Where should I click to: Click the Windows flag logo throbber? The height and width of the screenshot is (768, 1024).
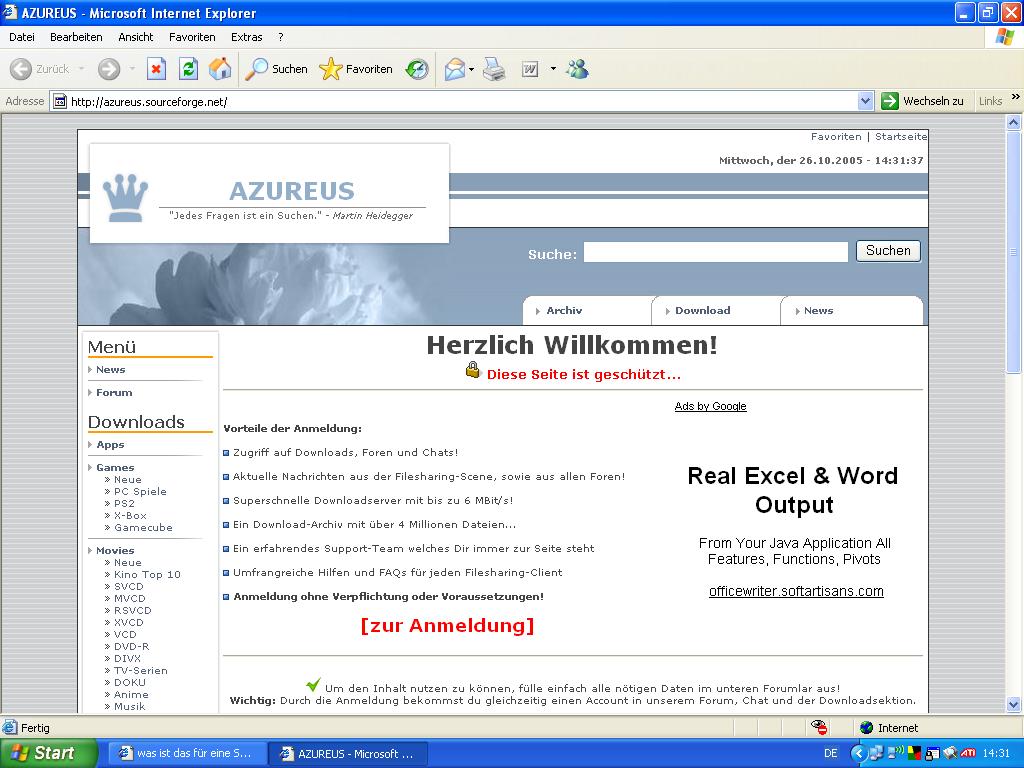click(x=1004, y=37)
